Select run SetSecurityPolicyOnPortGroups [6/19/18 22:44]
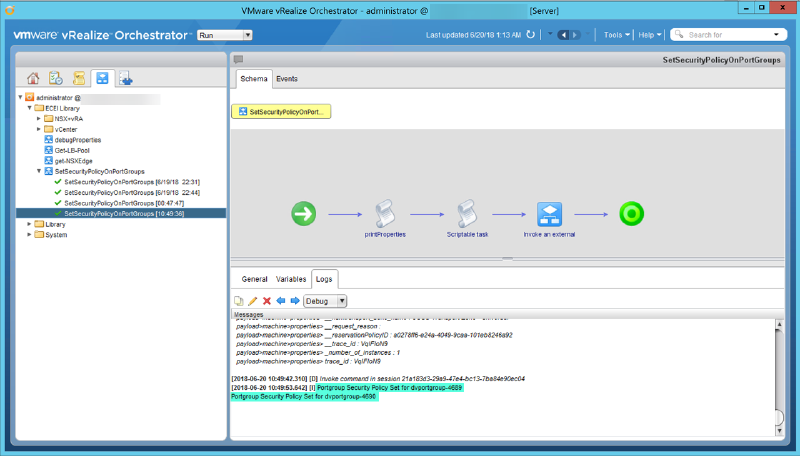The height and width of the screenshot is (456, 800). [132, 193]
